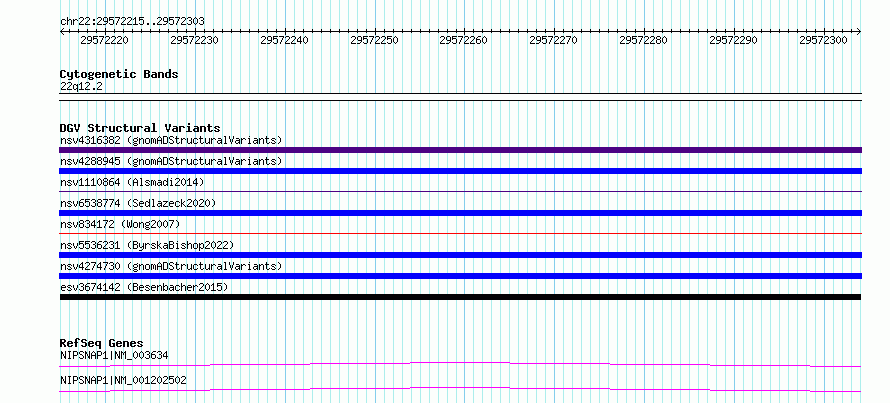Click the thin red nsv834172 variant line

pos(460,233)
